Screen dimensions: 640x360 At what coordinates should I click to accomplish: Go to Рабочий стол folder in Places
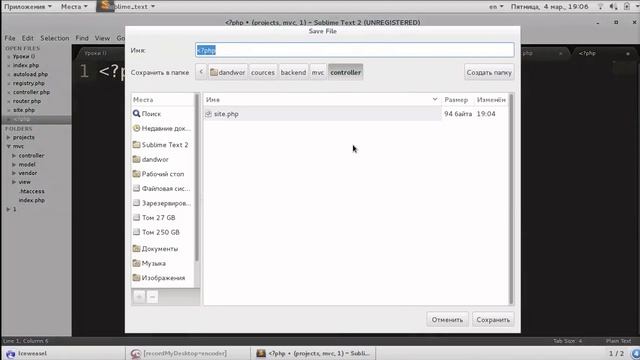(x=158, y=174)
